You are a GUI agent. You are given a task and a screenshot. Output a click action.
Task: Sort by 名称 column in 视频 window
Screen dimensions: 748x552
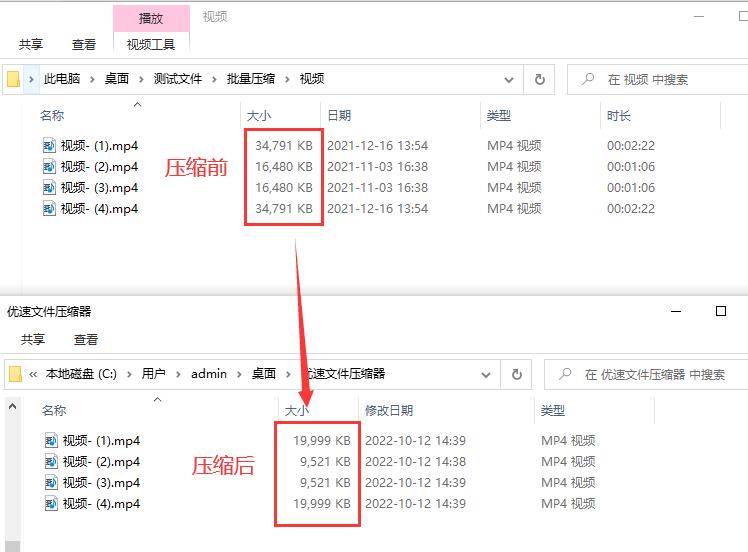[52, 115]
